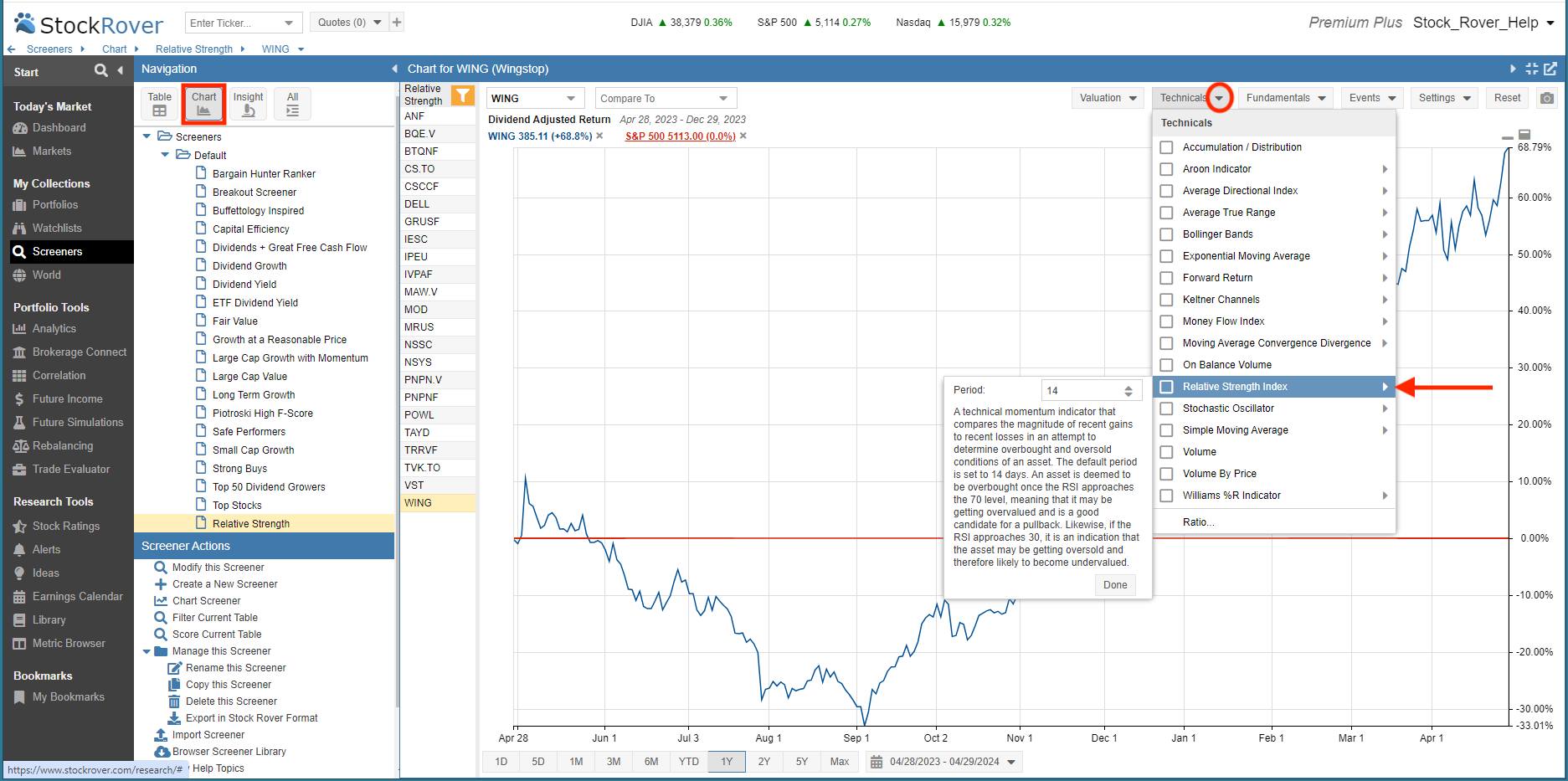Open the Valuation dropdown

pos(1108,98)
